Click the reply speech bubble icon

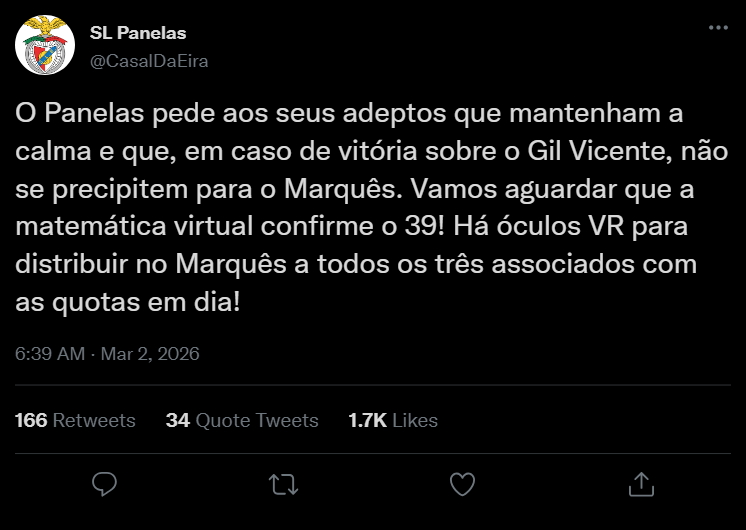pos(105,484)
